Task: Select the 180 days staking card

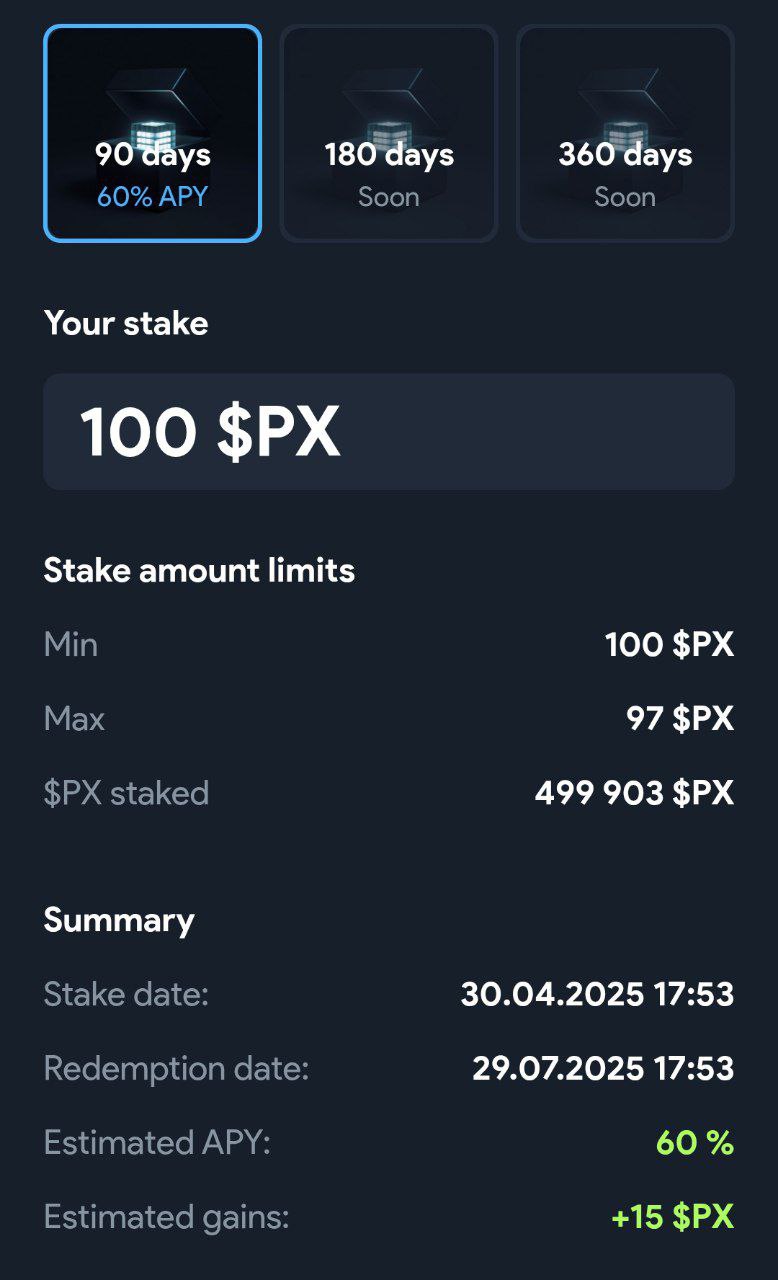Action: pos(389,133)
